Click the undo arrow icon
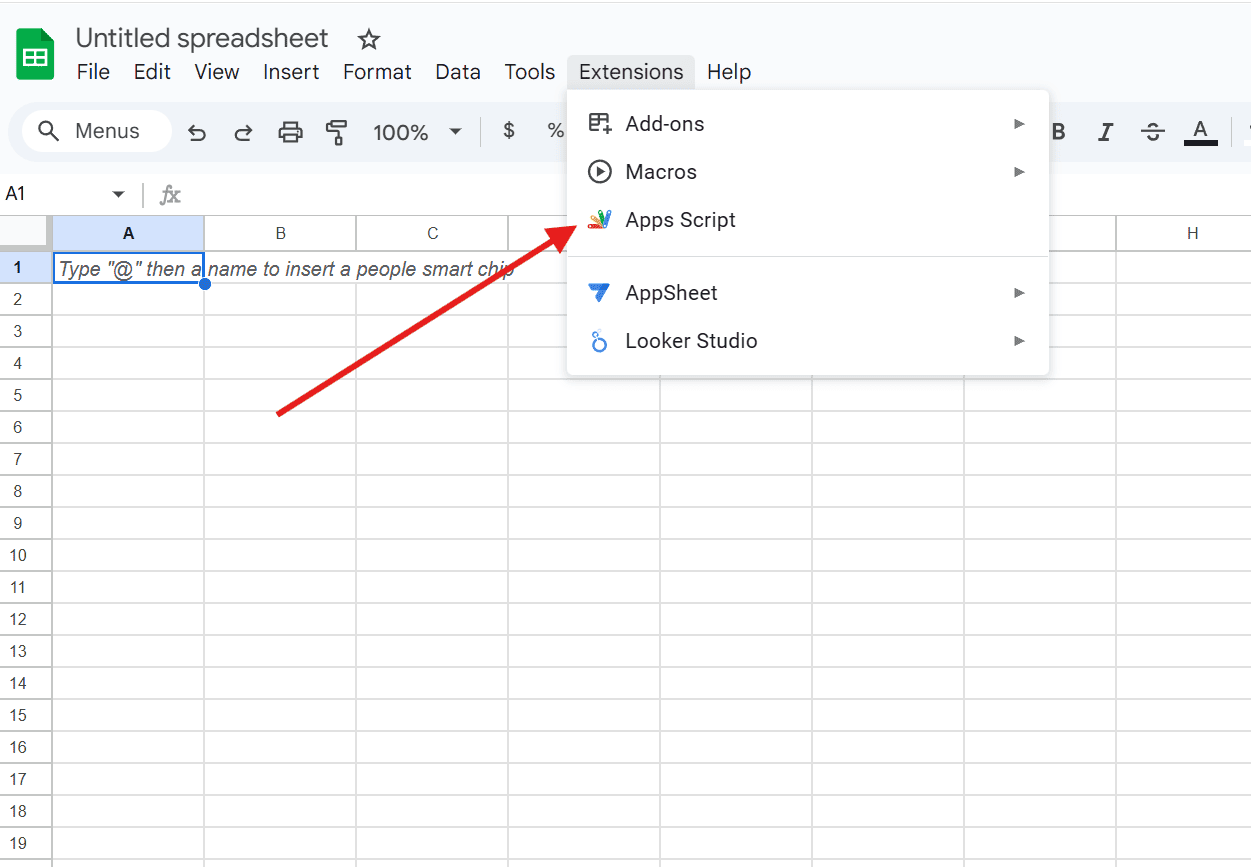 click(x=197, y=132)
